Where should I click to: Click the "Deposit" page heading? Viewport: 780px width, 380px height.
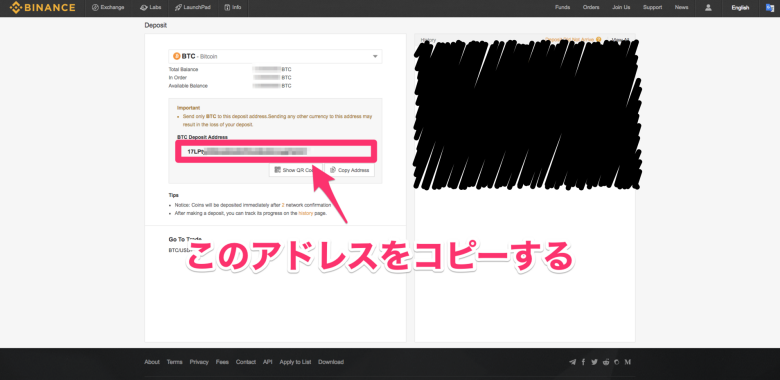click(x=156, y=25)
